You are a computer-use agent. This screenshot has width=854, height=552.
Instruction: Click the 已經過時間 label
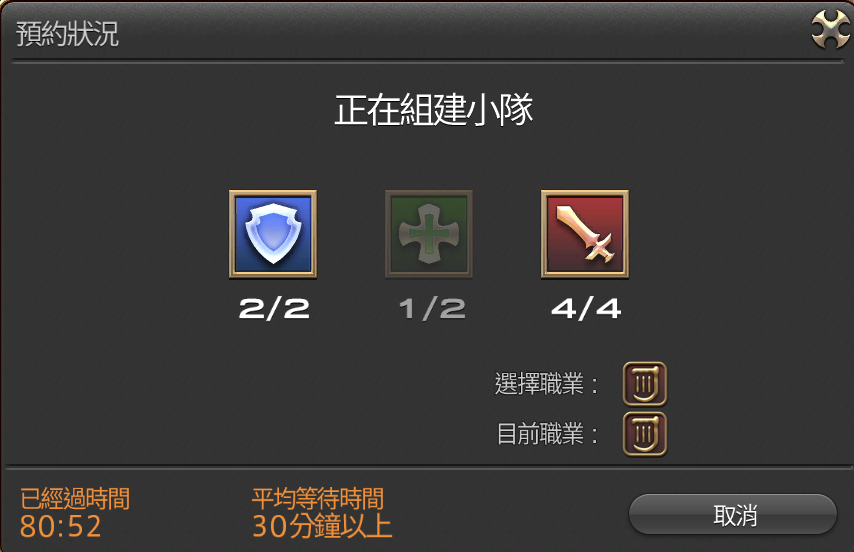[x=75, y=499]
